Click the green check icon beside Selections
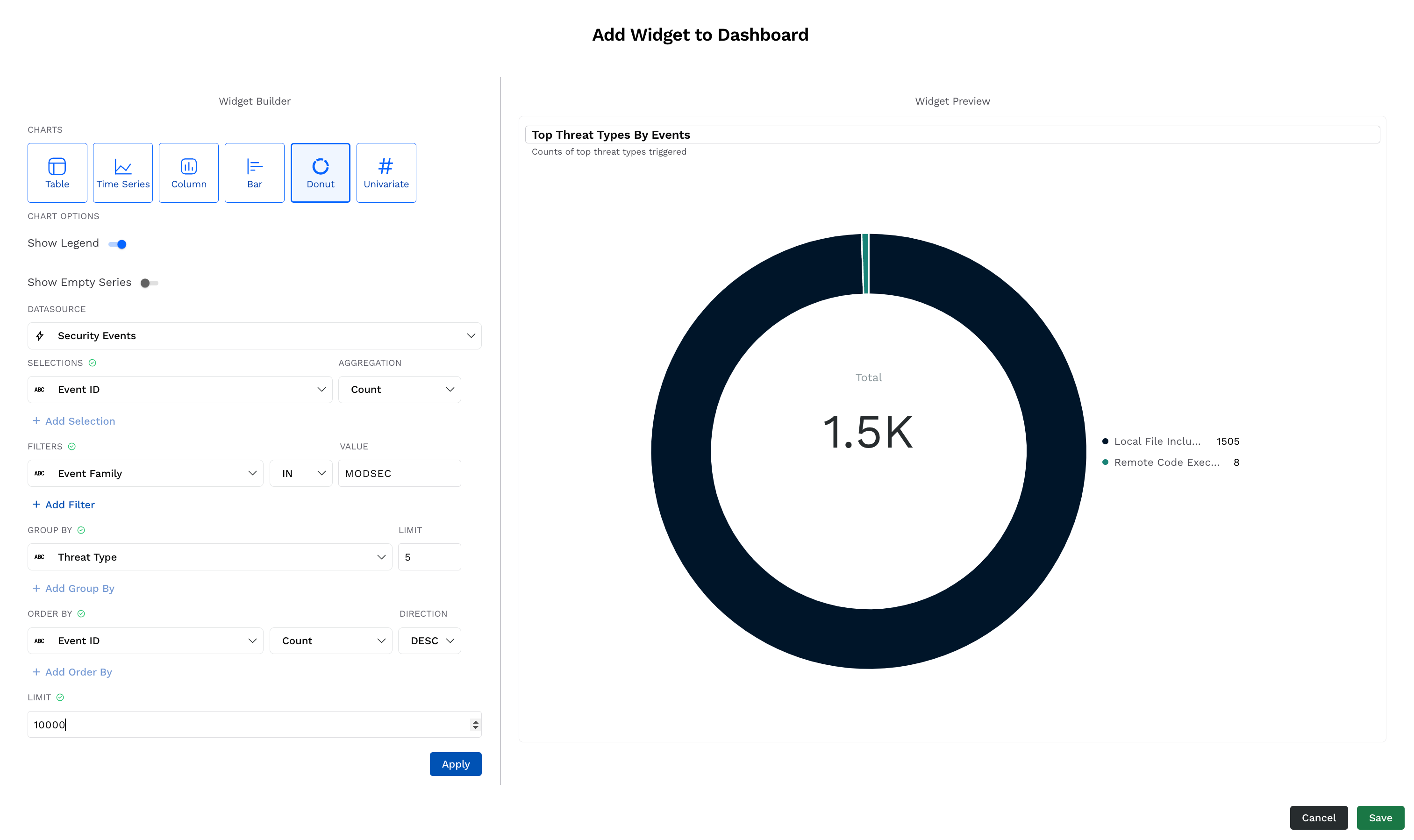 [92, 363]
